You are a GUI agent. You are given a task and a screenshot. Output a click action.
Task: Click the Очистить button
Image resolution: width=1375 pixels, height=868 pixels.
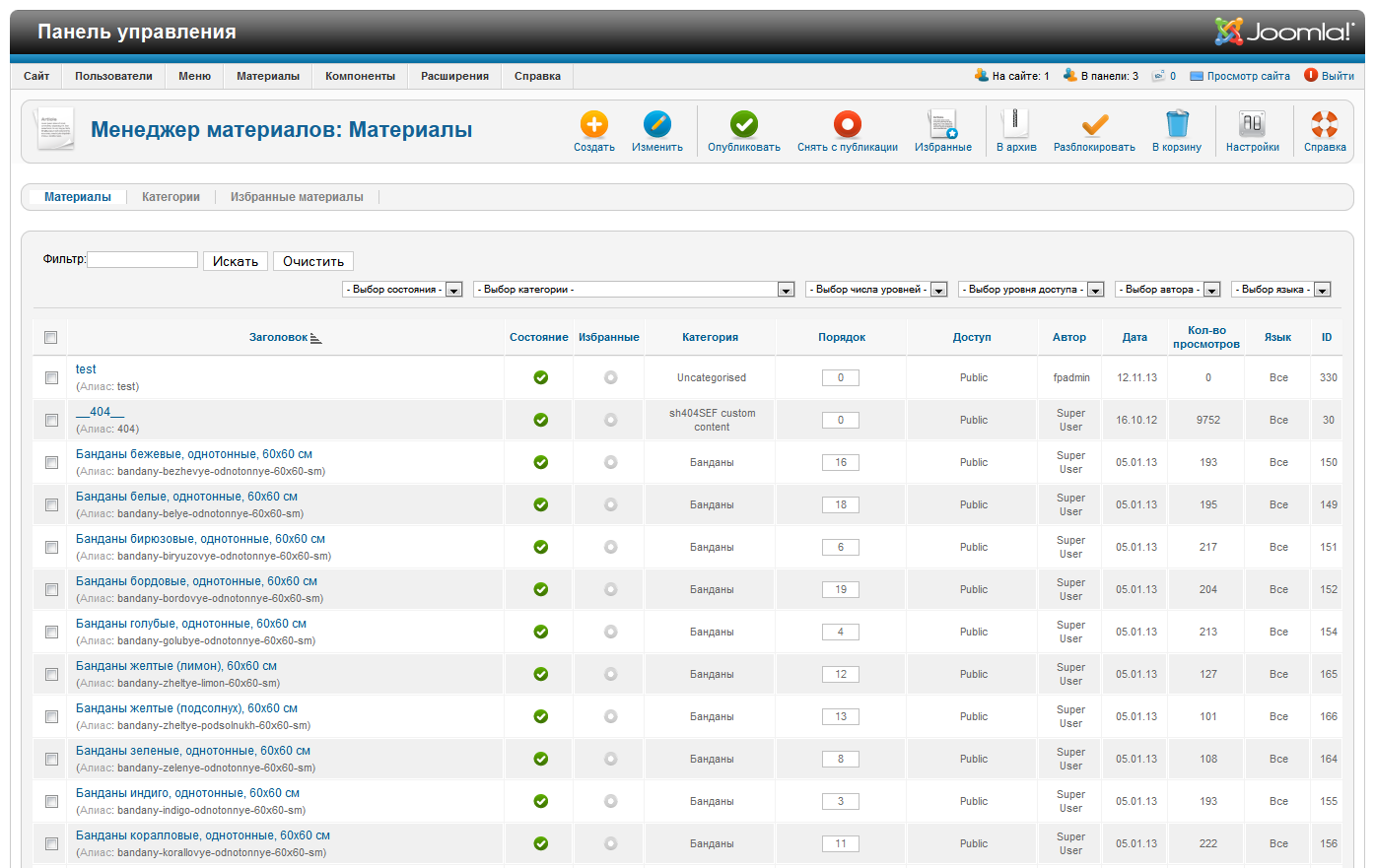313,261
